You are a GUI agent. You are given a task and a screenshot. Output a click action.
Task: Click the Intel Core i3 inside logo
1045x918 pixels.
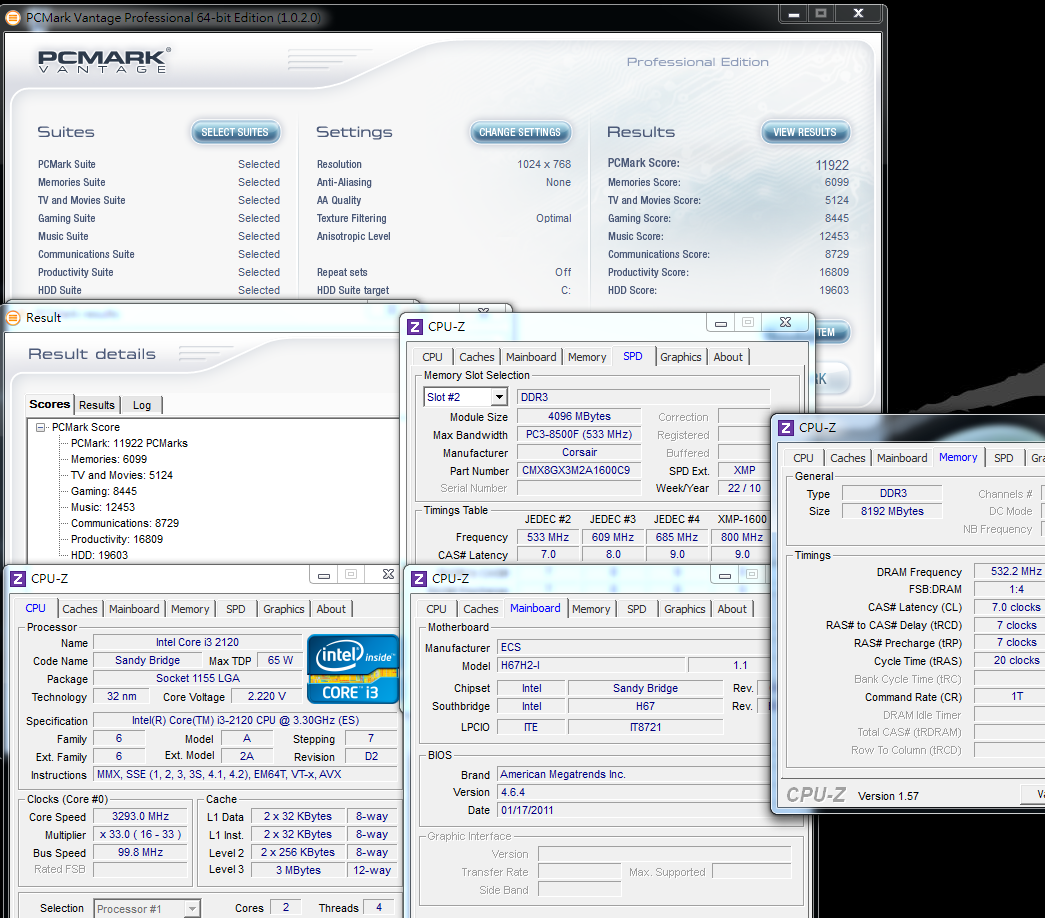point(352,669)
